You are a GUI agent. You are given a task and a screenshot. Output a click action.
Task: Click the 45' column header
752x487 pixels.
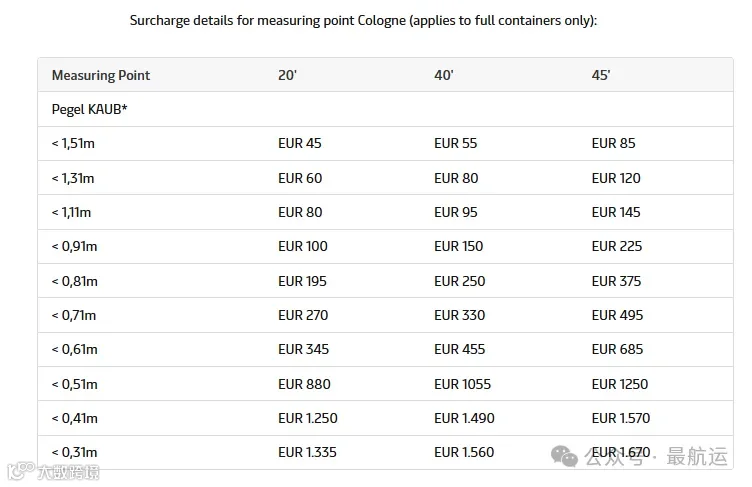pyautogui.click(x=600, y=75)
